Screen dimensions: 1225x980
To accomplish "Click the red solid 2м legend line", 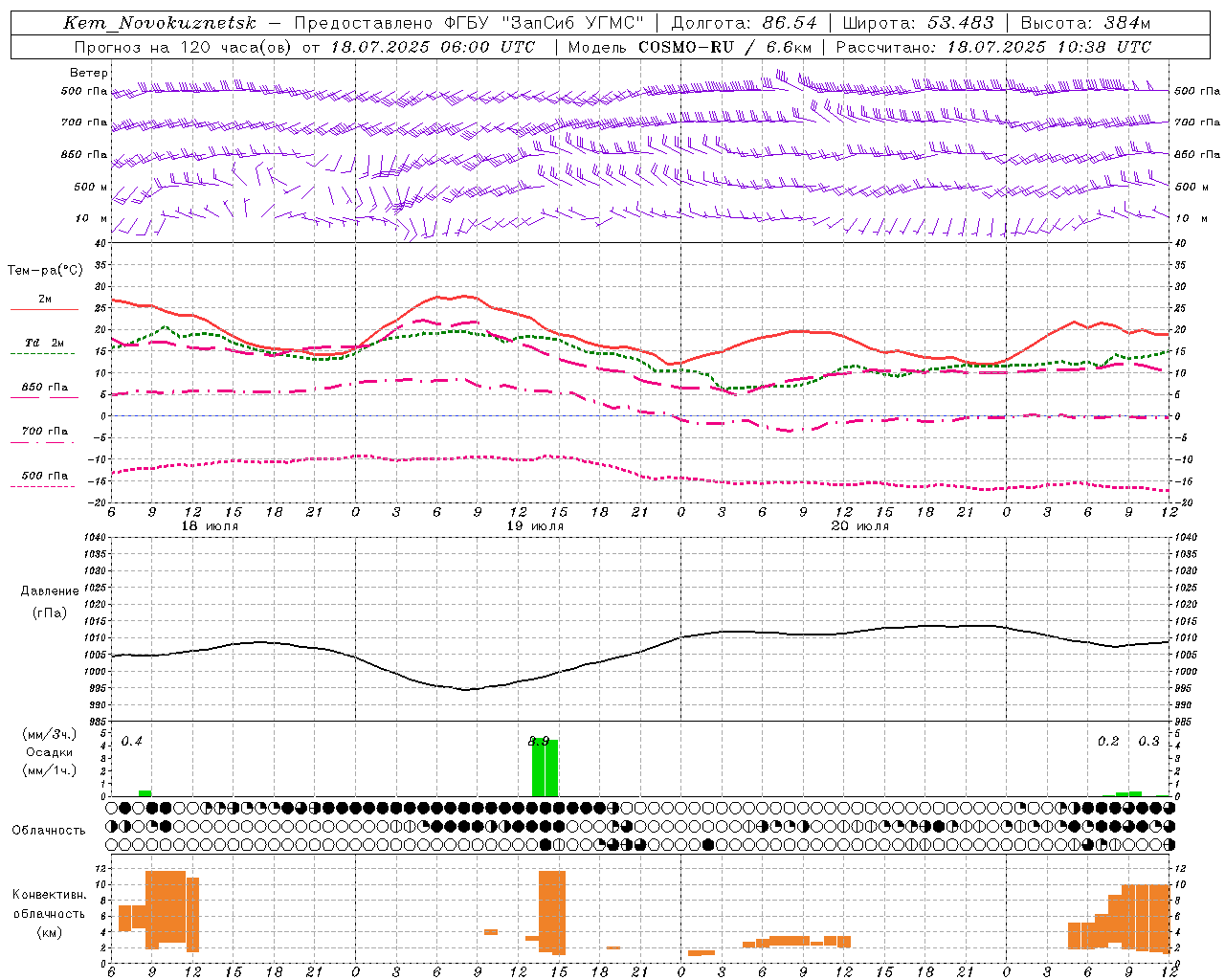I will point(44,310).
